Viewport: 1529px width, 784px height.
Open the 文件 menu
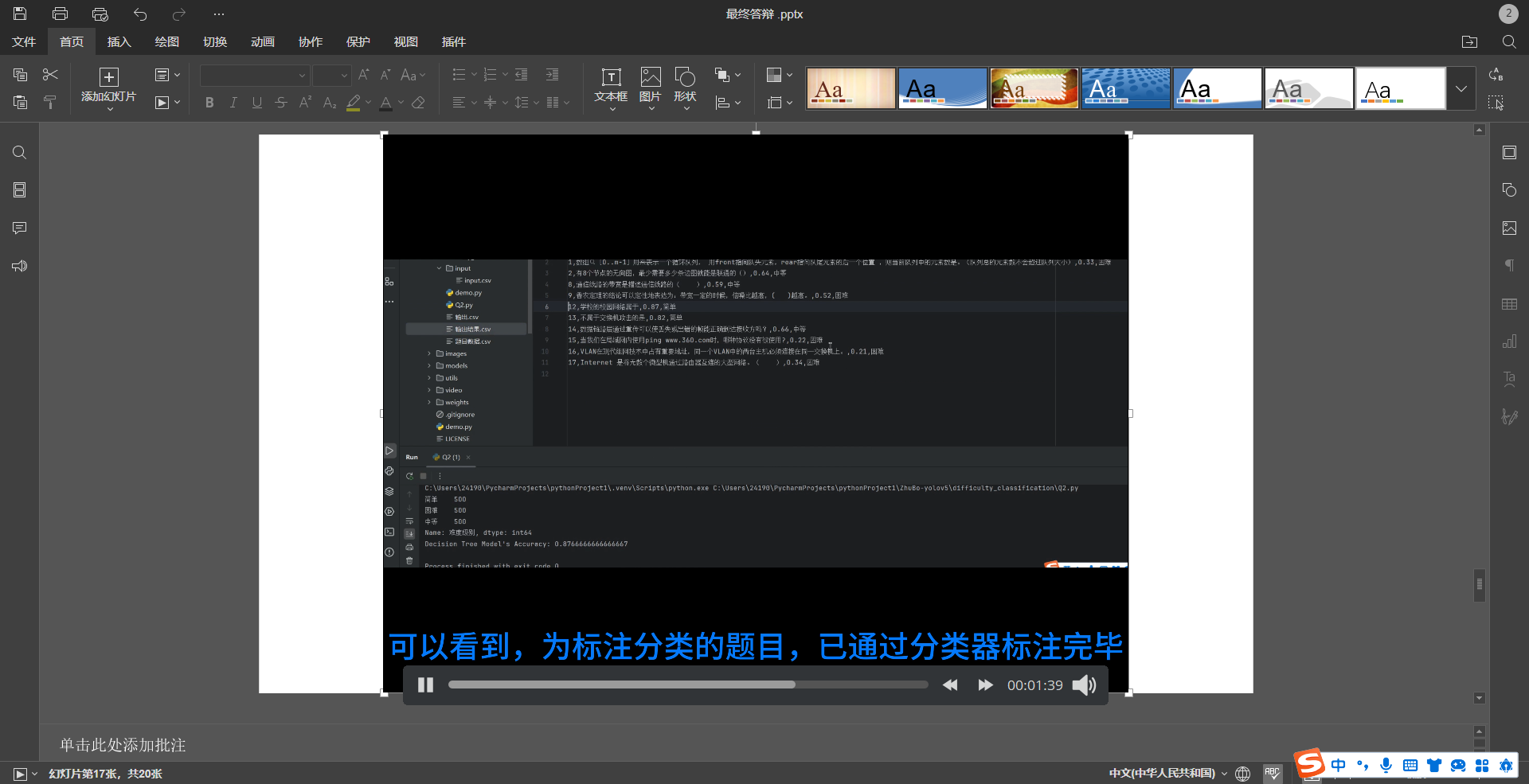pyautogui.click(x=24, y=41)
